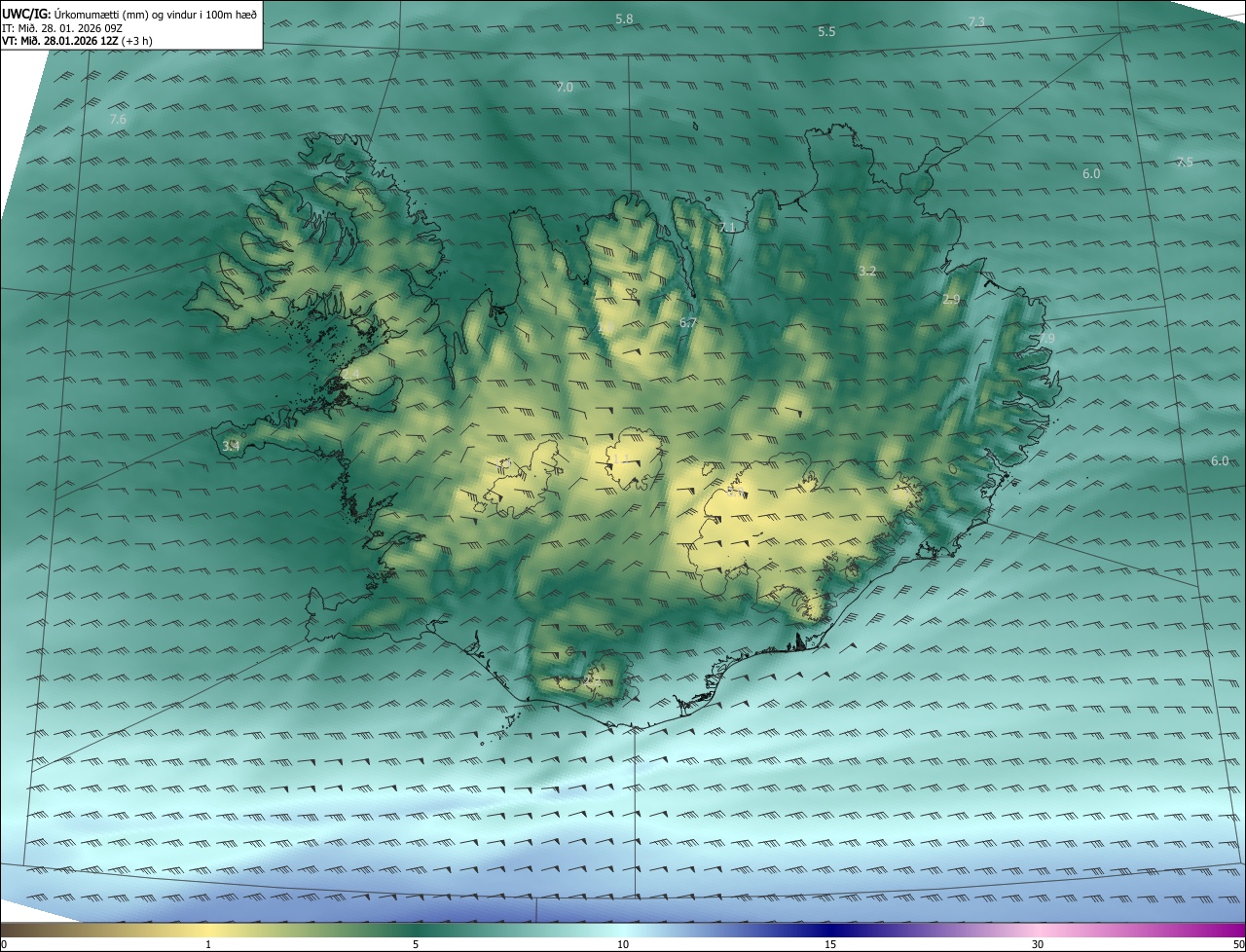Image resolution: width=1246 pixels, height=952 pixels.
Task: Click the 1 tick on the color scale
Action: (208, 945)
